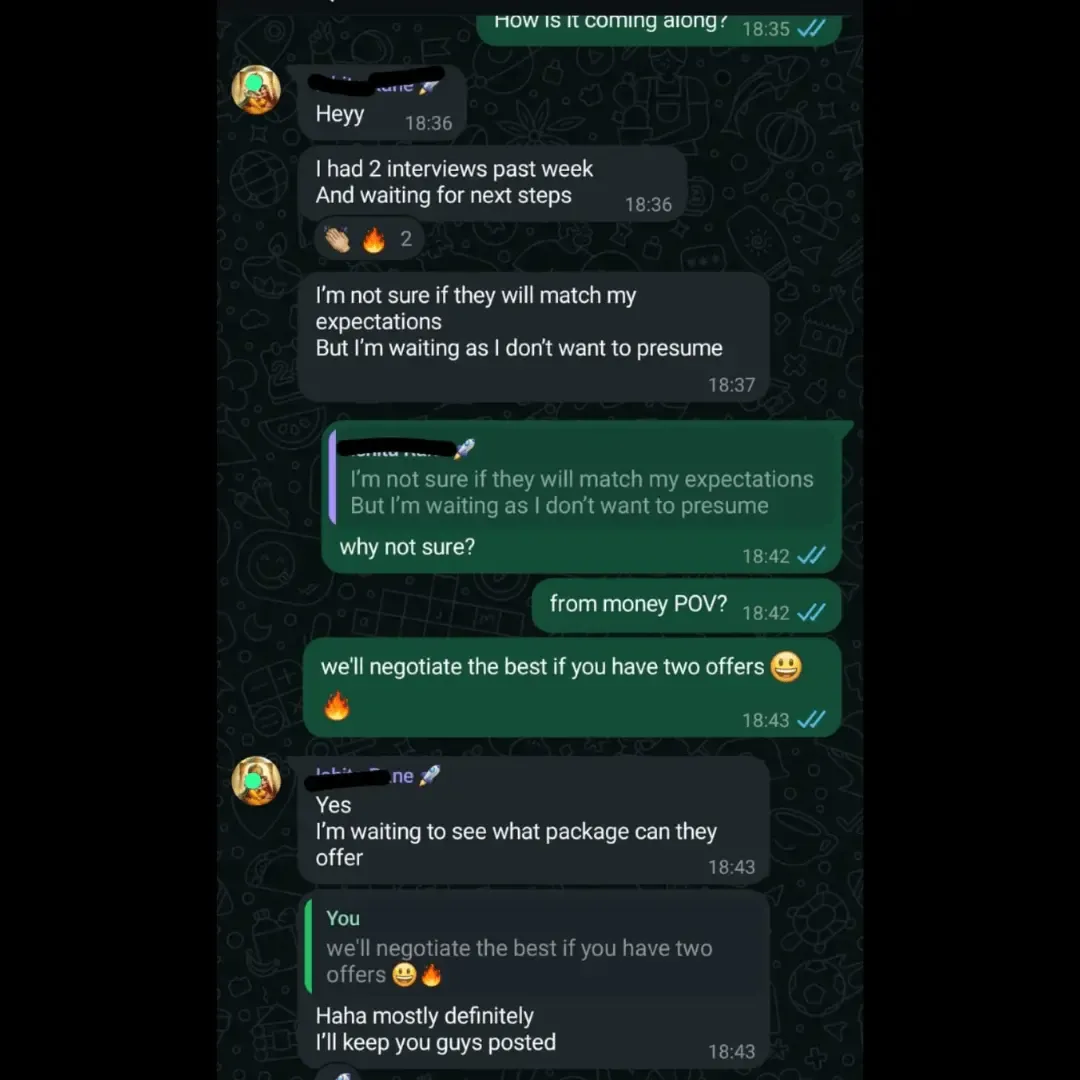Screen dimensions: 1080x1080
Task: Tap the profile avatar beside the Heyy message
Action: coord(256,90)
